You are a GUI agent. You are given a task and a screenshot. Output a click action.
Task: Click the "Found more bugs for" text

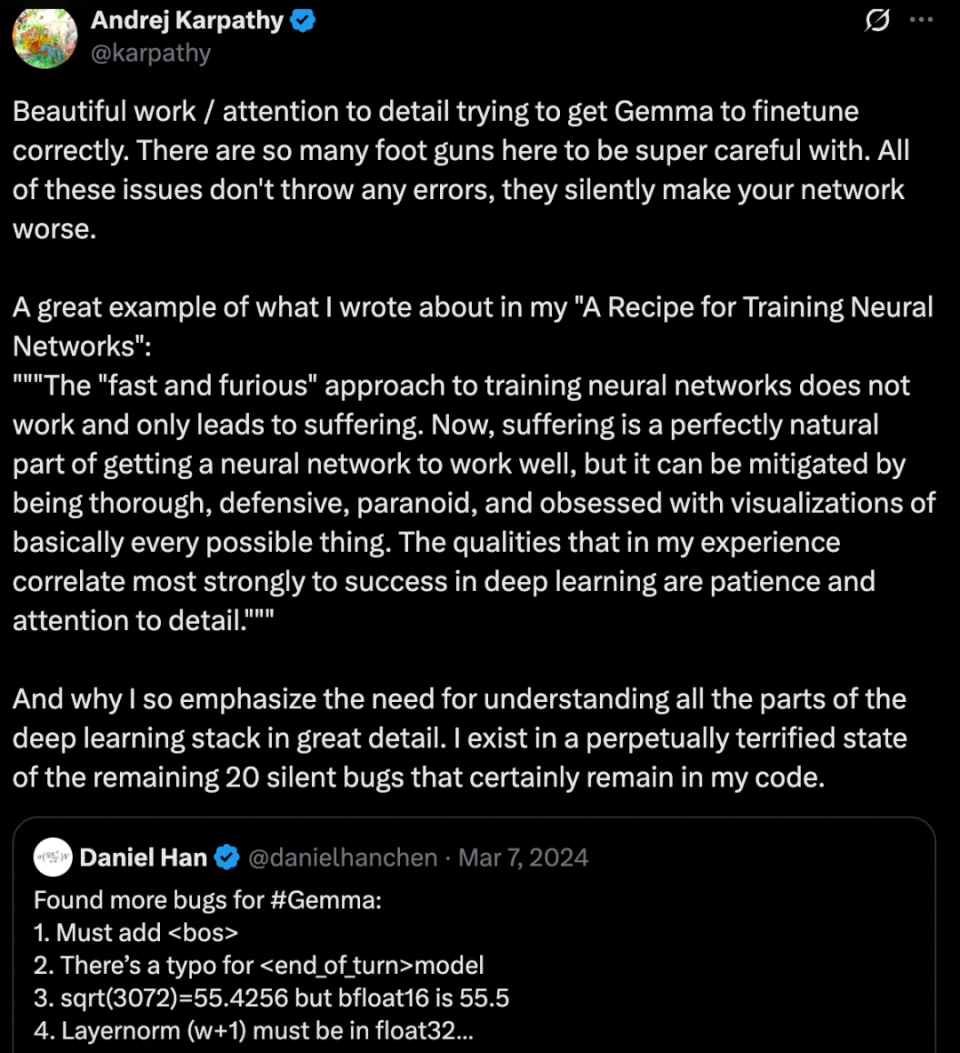(147, 900)
